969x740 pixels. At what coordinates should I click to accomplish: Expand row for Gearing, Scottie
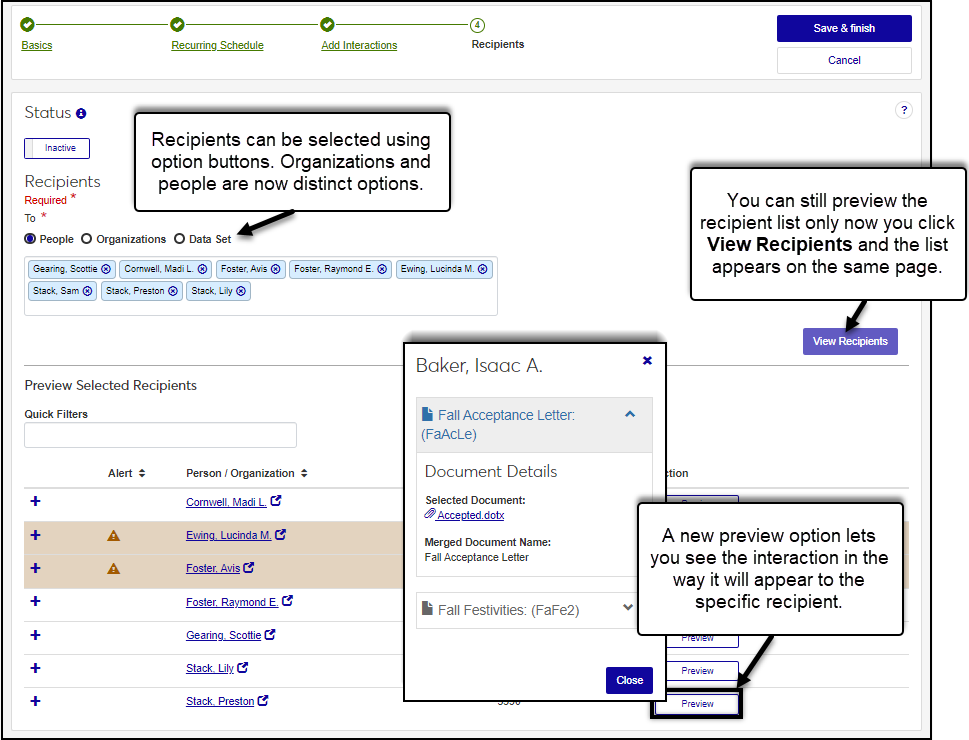(35, 635)
